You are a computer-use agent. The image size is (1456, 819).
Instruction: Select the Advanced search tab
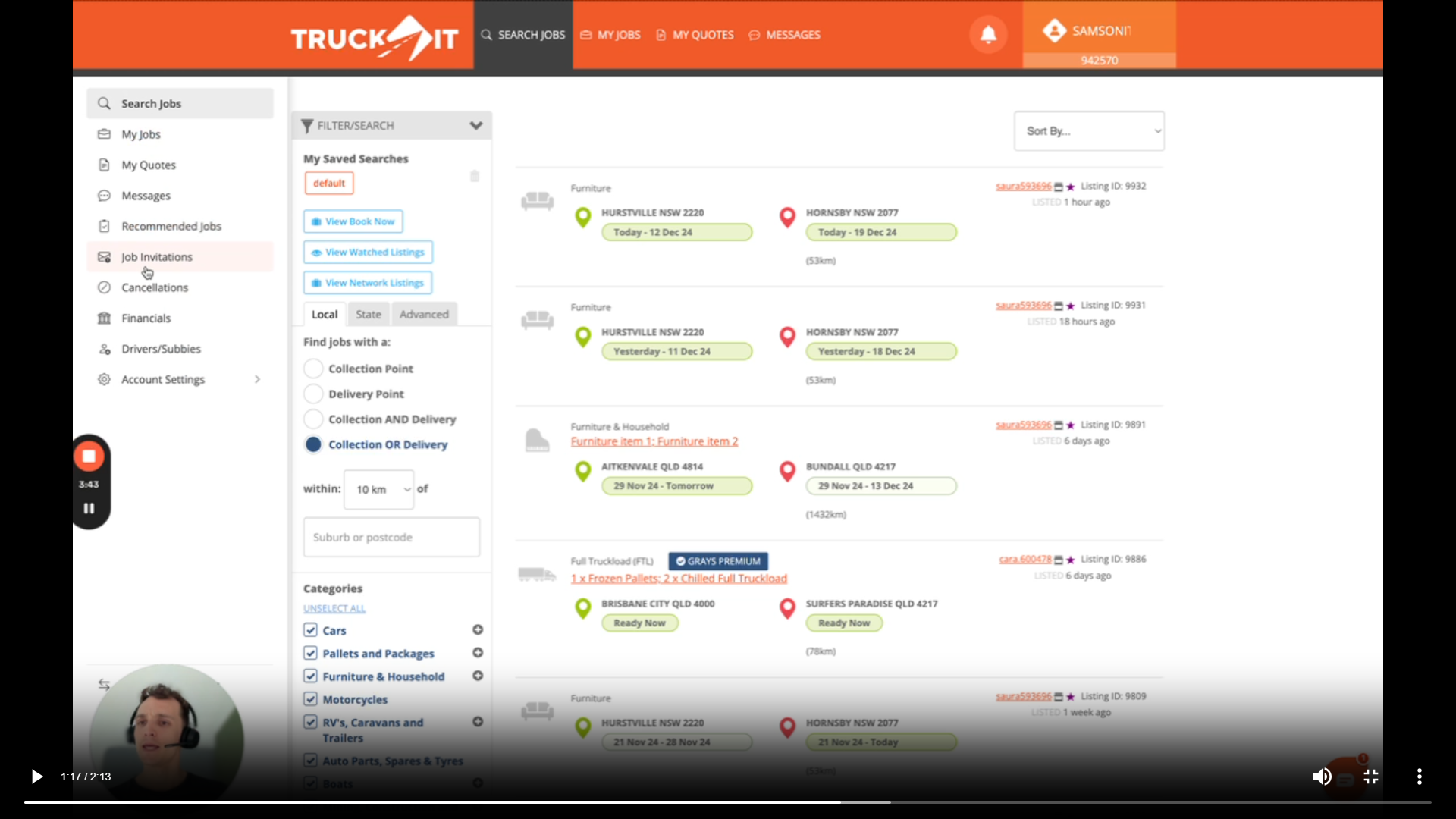[x=424, y=314]
